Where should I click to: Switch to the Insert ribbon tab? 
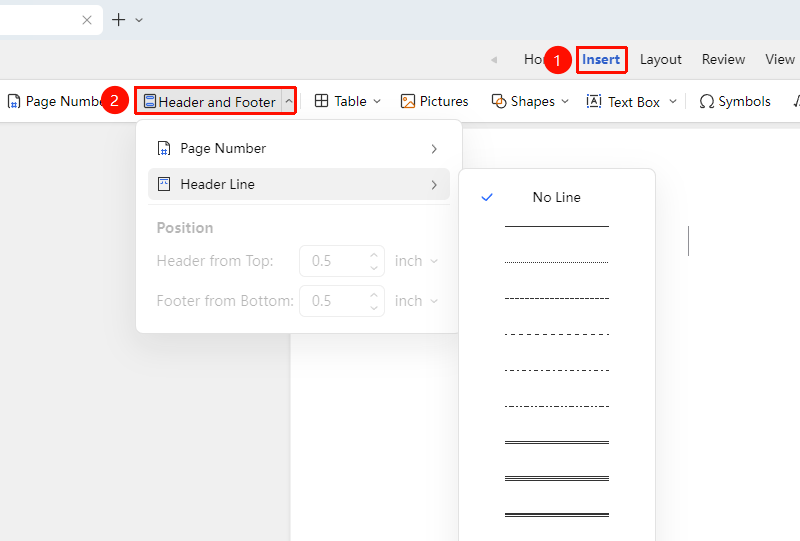click(x=601, y=60)
